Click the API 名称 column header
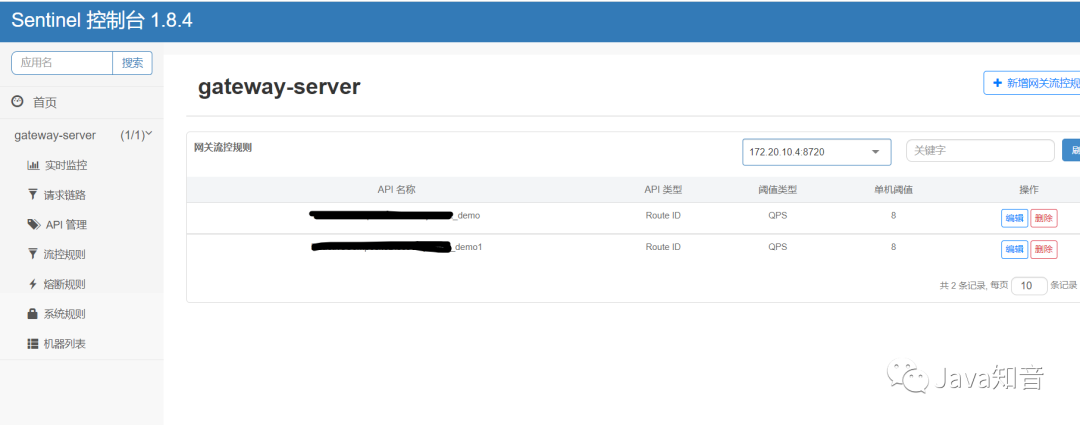Image resolution: width=1080 pixels, height=425 pixels. [x=396, y=189]
